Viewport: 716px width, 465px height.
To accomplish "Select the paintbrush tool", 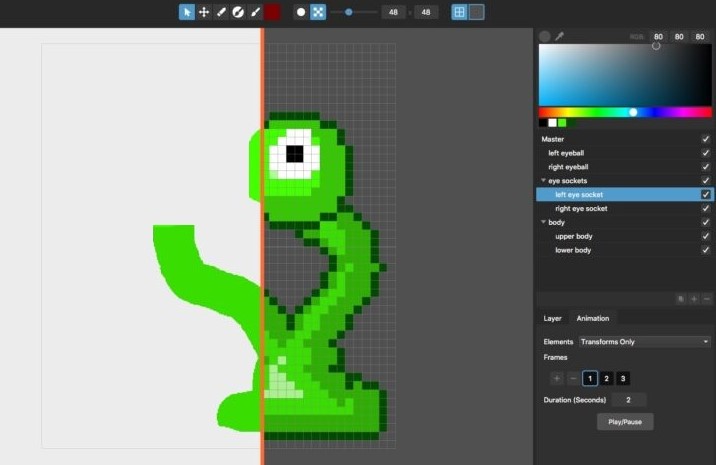I will [x=255, y=12].
